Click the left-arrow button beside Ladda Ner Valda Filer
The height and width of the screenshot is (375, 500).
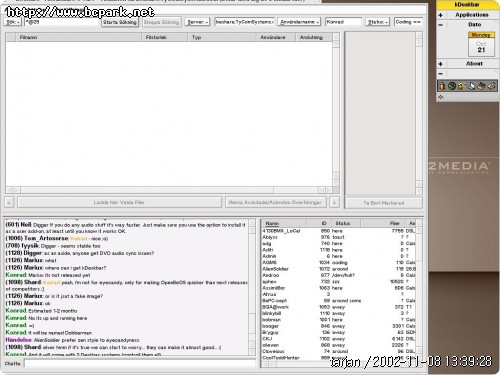(9, 202)
